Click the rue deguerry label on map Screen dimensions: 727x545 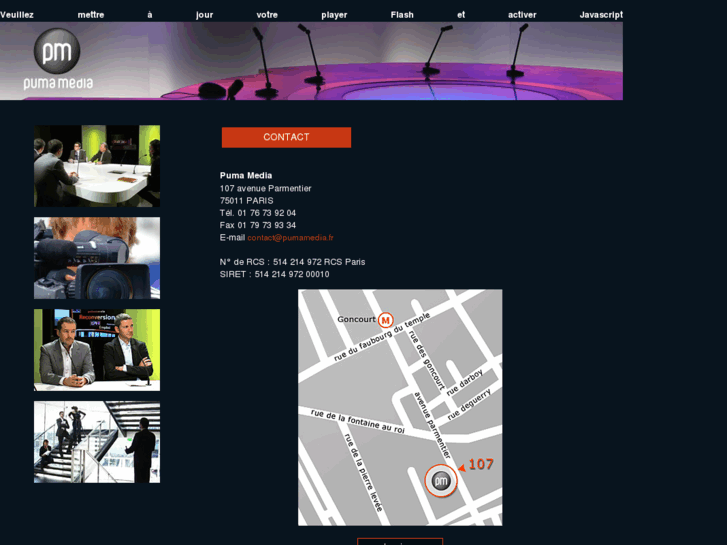coord(469,404)
